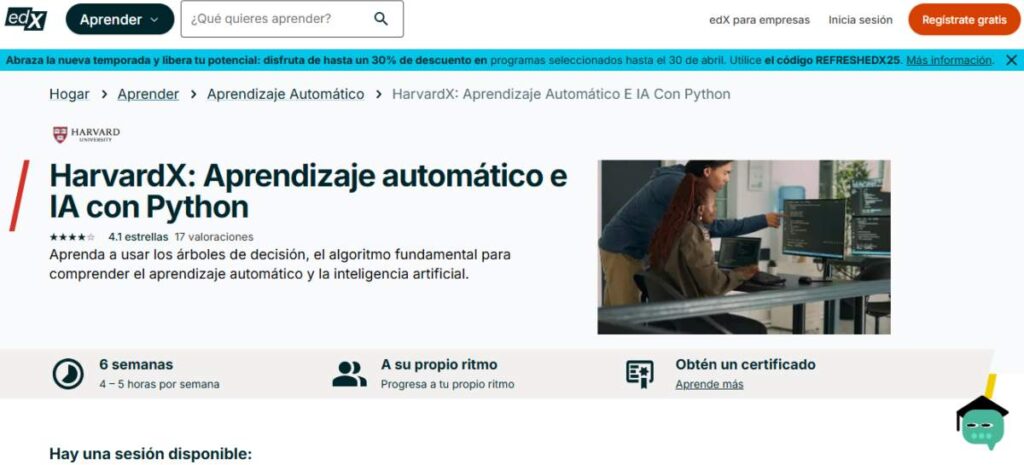Screen dimensions: 1024x465
Task: Click the edX logo
Action: (x=26, y=18)
